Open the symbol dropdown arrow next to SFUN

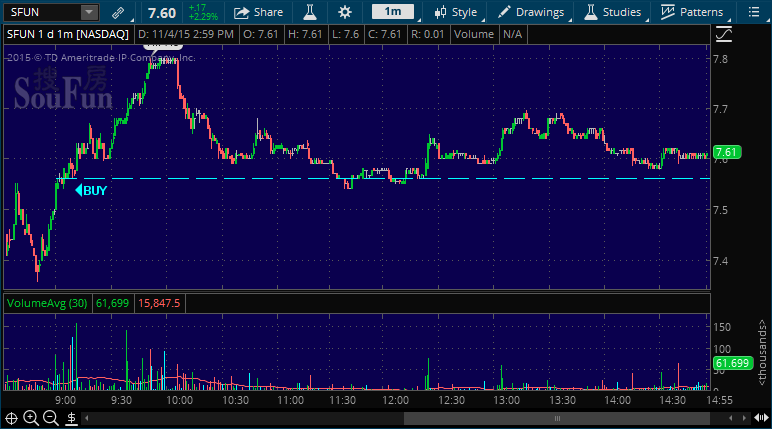89,12
